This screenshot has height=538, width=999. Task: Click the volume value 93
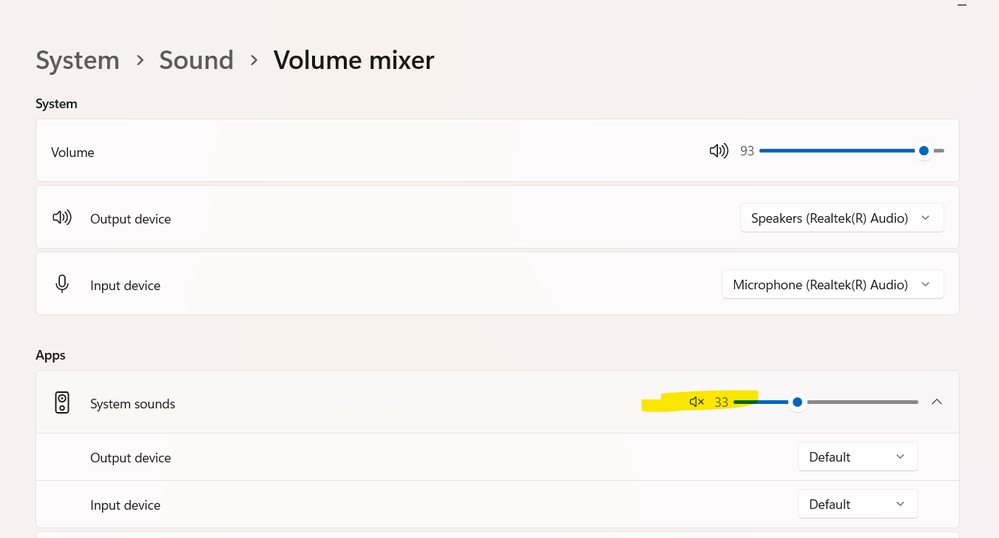[x=747, y=151]
